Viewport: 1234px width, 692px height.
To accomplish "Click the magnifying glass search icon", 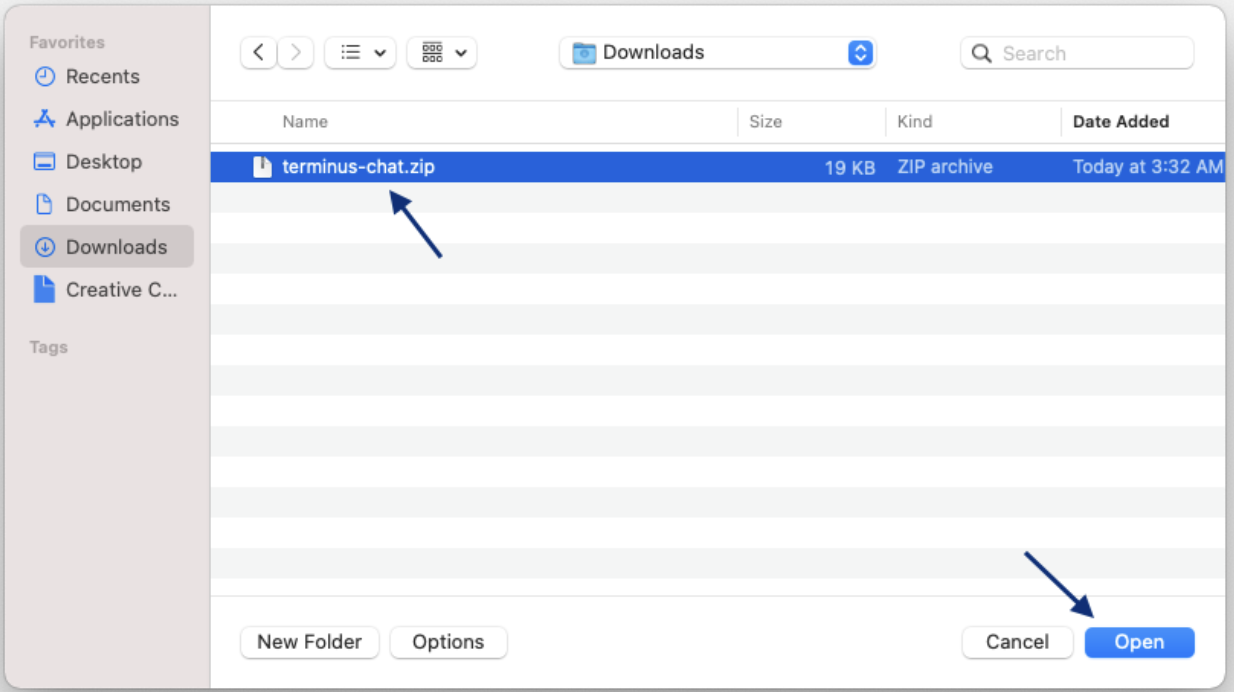I will coord(982,53).
